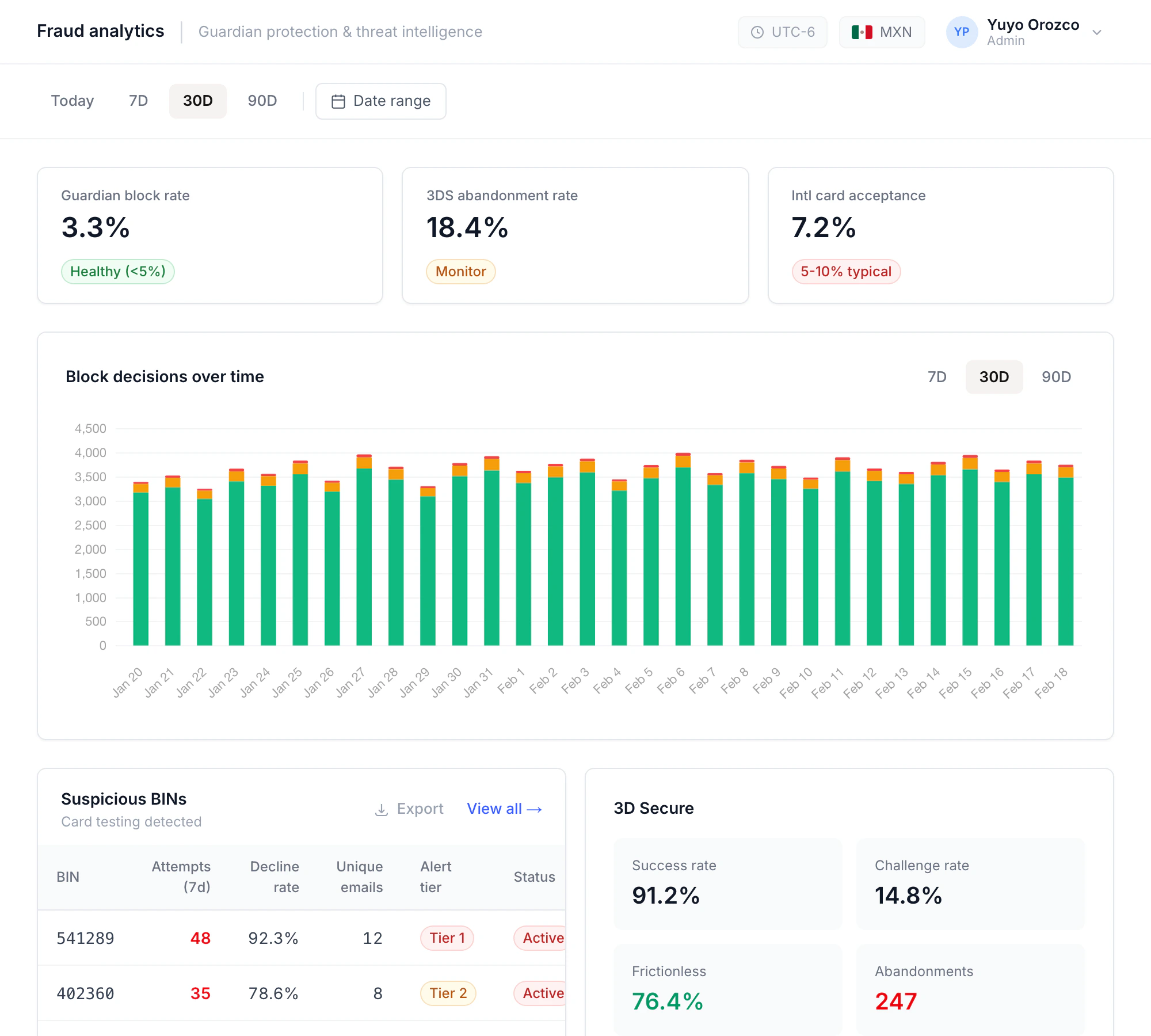This screenshot has height=1036, width=1151.
Task: Click the Unique emails column header
Action: 360,877
